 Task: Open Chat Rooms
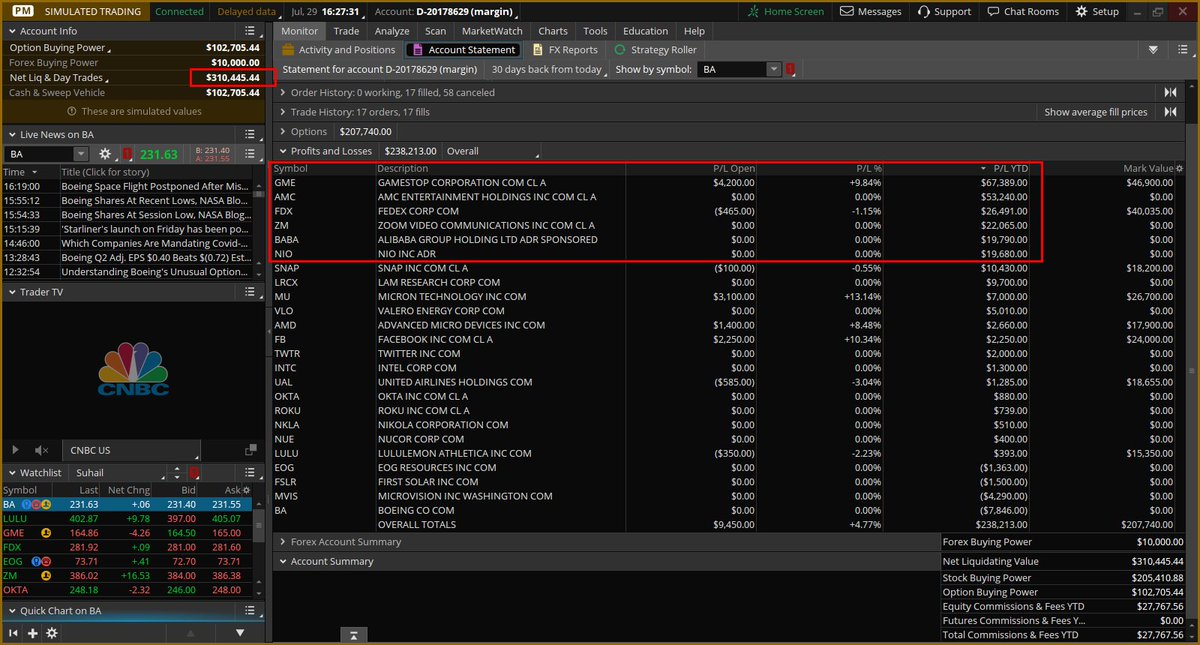[x=1022, y=11]
